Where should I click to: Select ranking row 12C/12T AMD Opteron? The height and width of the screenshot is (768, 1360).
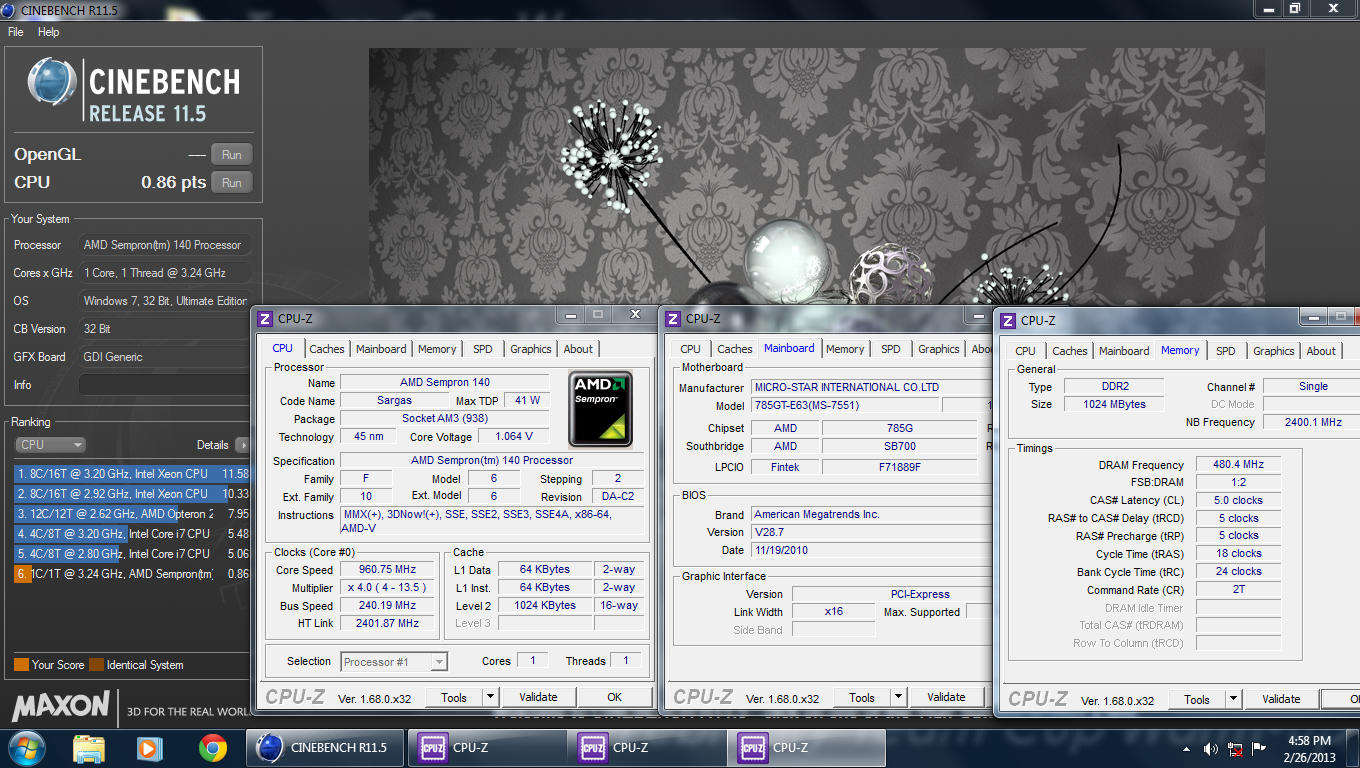coord(132,514)
